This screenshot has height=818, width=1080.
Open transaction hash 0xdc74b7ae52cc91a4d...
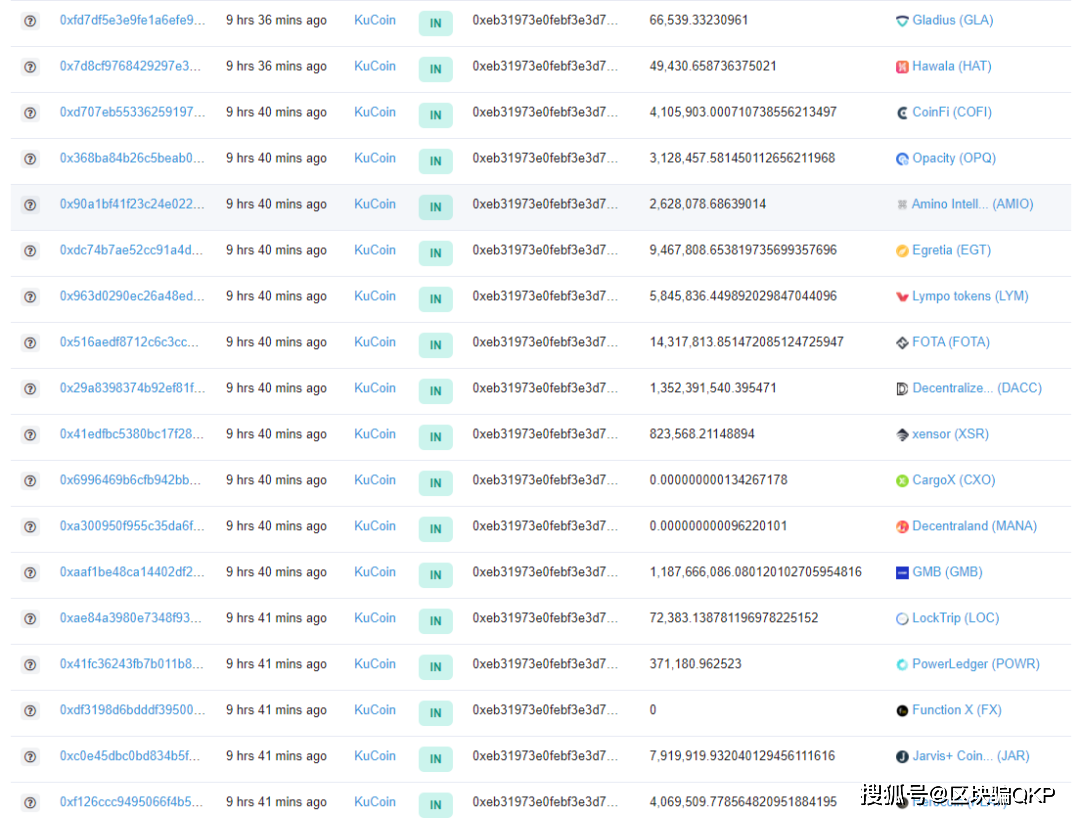tap(131, 250)
